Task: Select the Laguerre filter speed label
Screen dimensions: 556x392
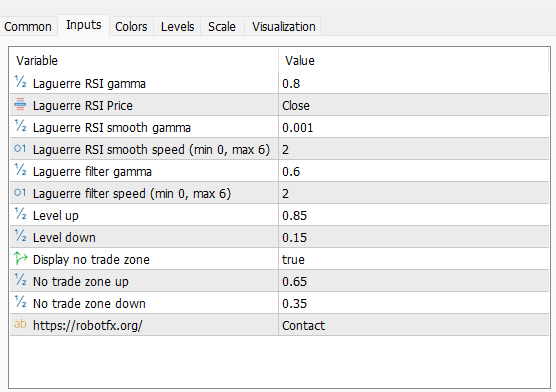Action: pyautogui.click(x=132, y=194)
